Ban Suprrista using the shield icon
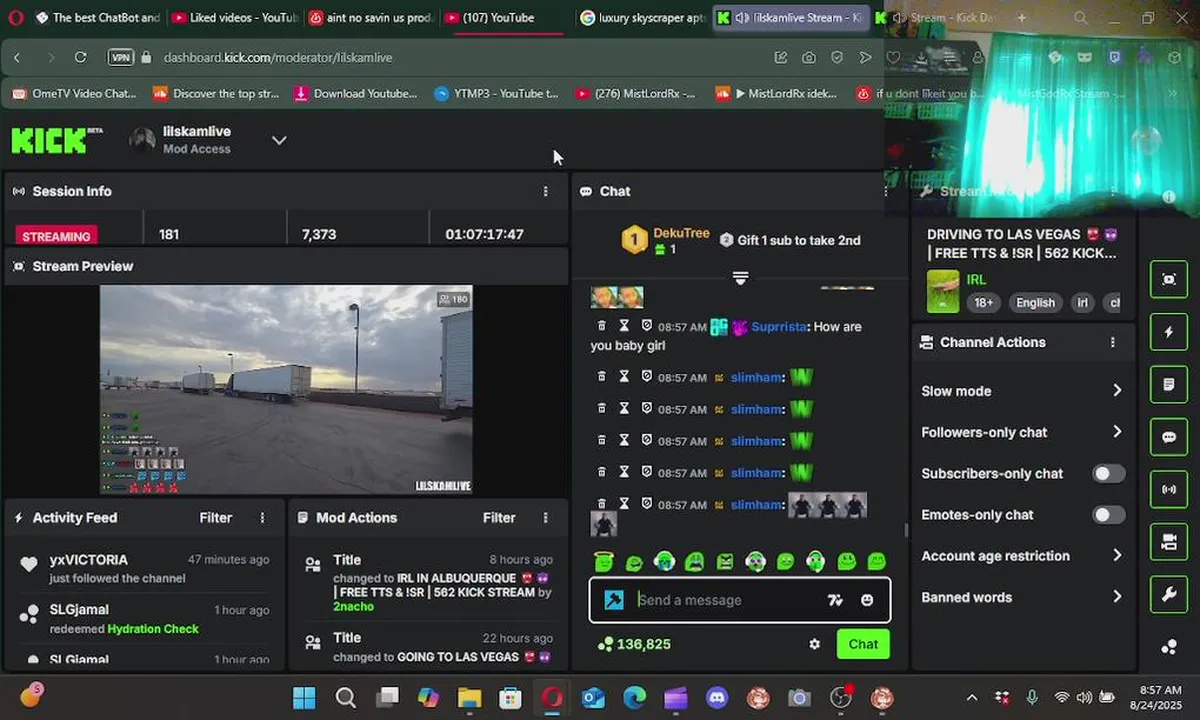 pyautogui.click(x=646, y=326)
